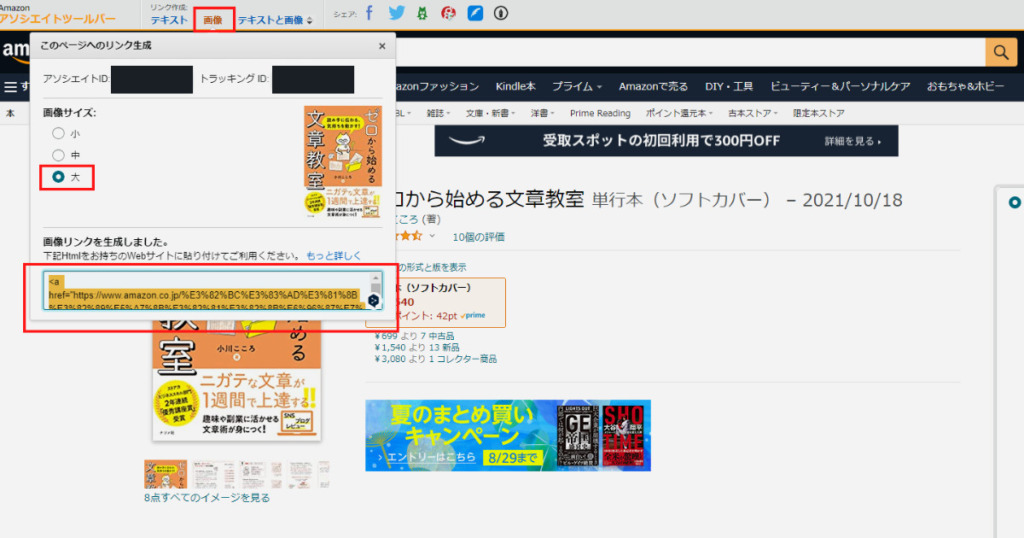Click the Amazon search input field
The height and width of the screenshot is (538, 1024).
click(690, 52)
